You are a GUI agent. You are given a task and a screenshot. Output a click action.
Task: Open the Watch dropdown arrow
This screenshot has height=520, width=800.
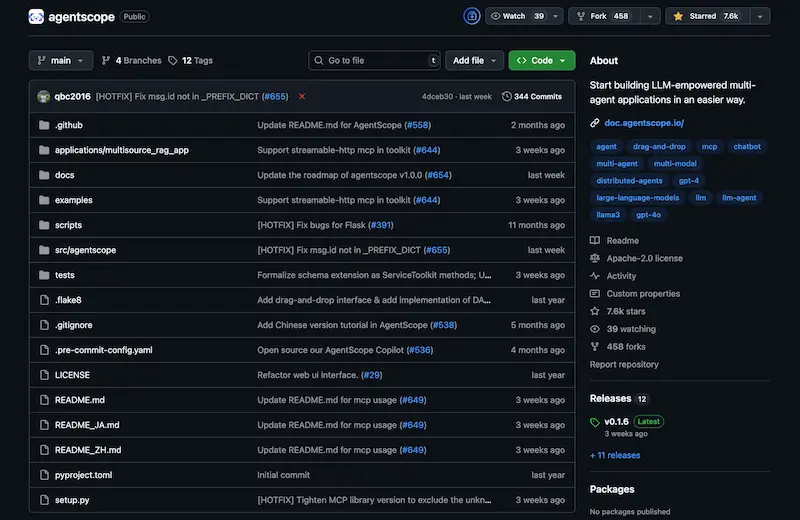556,16
